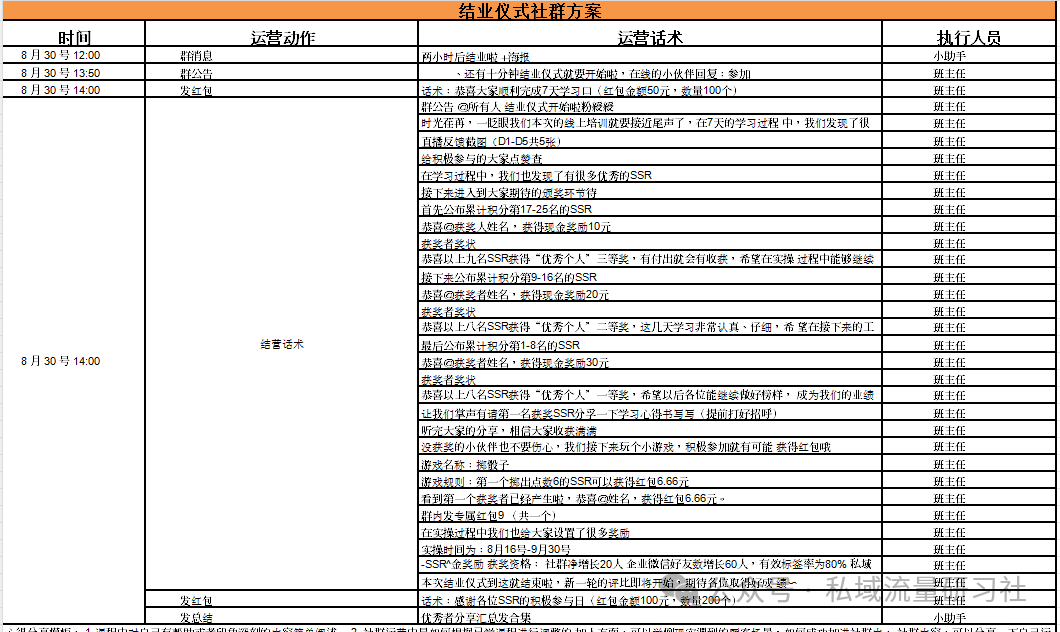Click the cell "给积极参与的大家点赞查"
Viewport: 1060px width, 632px height.
[650, 158]
